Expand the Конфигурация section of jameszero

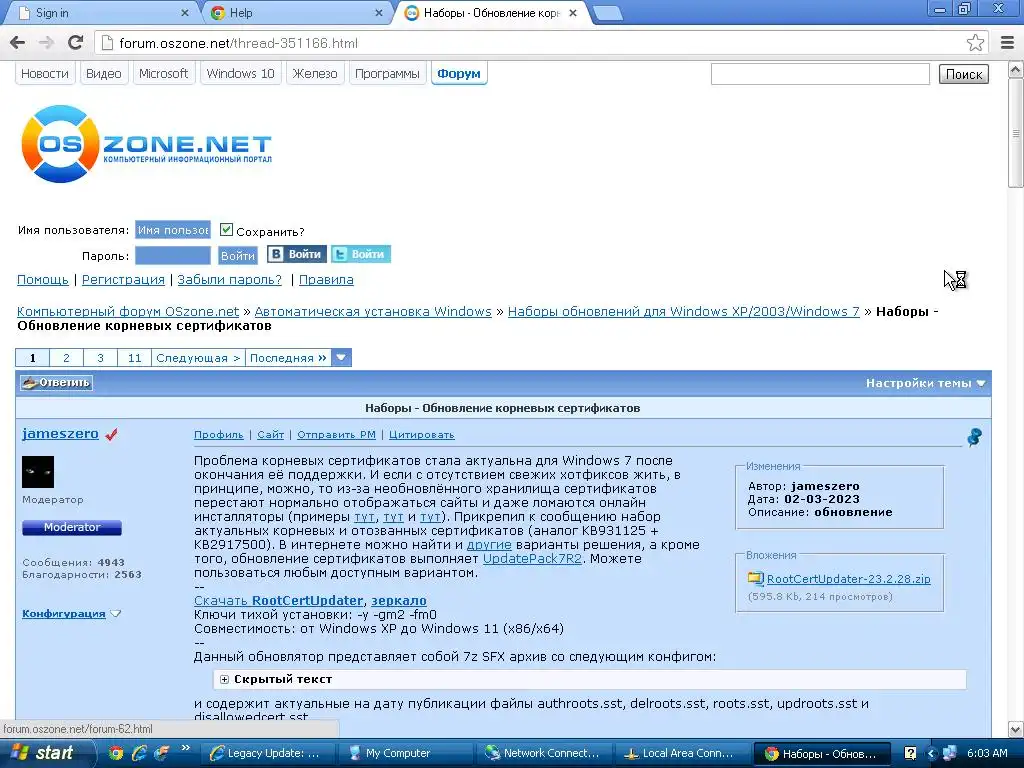tap(71, 614)
